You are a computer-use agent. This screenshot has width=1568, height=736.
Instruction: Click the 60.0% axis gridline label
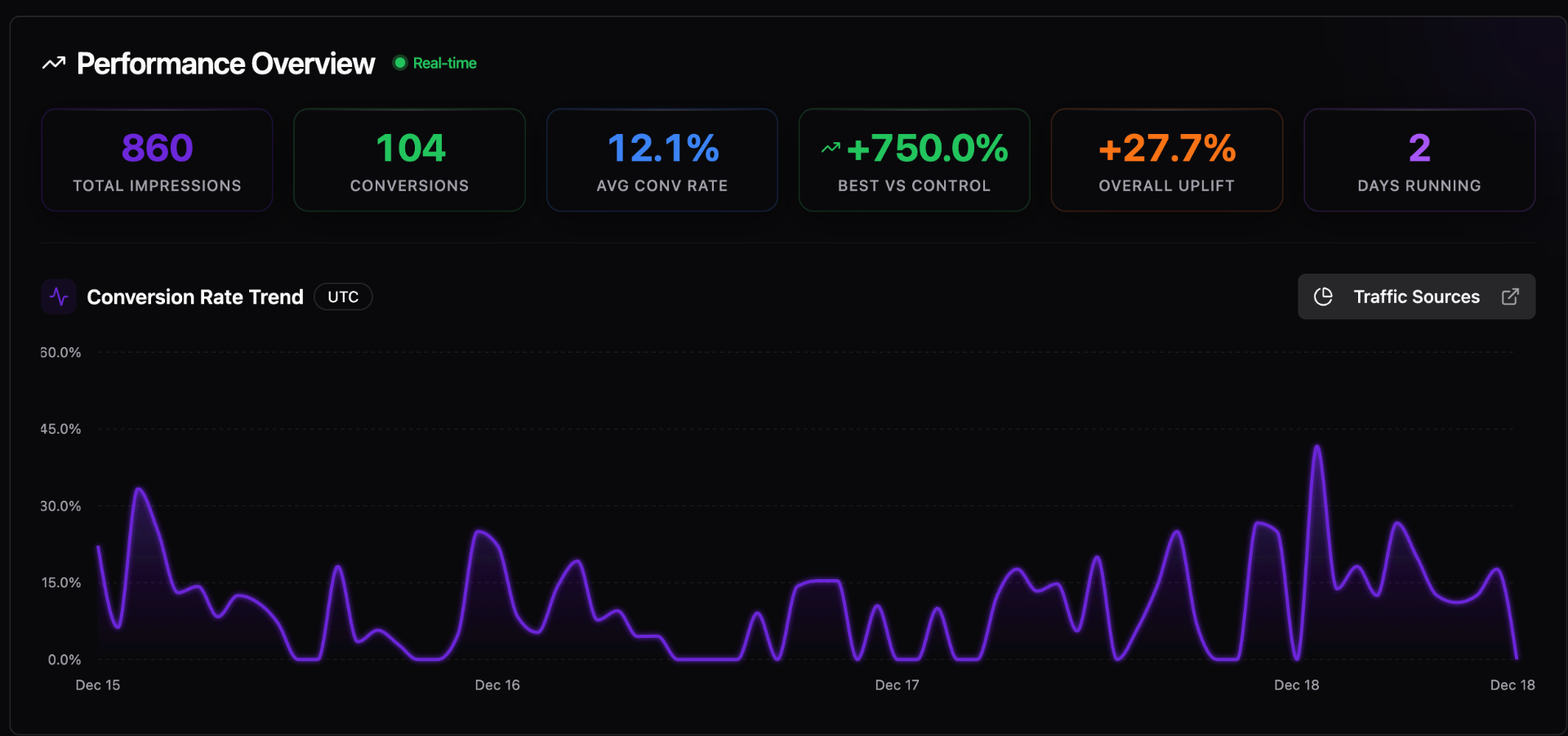[60, 352]
